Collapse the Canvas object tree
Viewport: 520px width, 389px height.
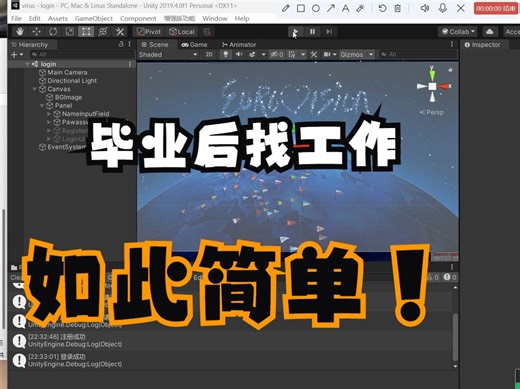tap(35, 89)
